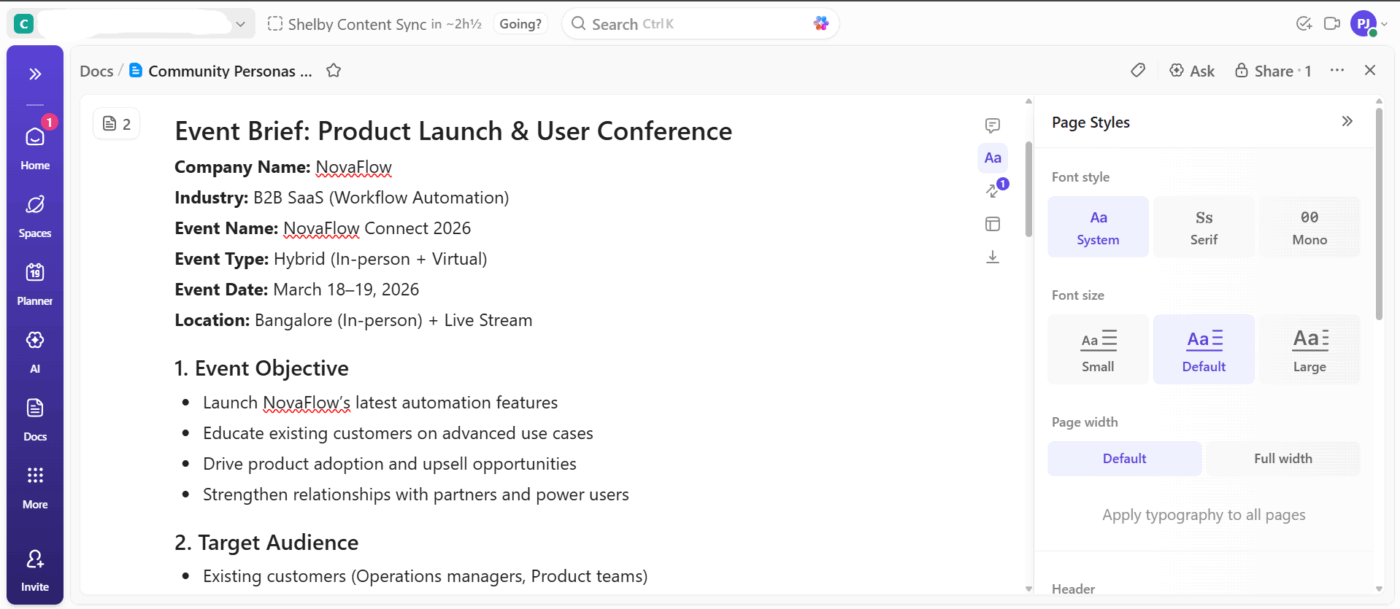Select the Large font size option
Image resolution: width=1400 pixels, height=609 pixels.
[x=1309, y=348]
